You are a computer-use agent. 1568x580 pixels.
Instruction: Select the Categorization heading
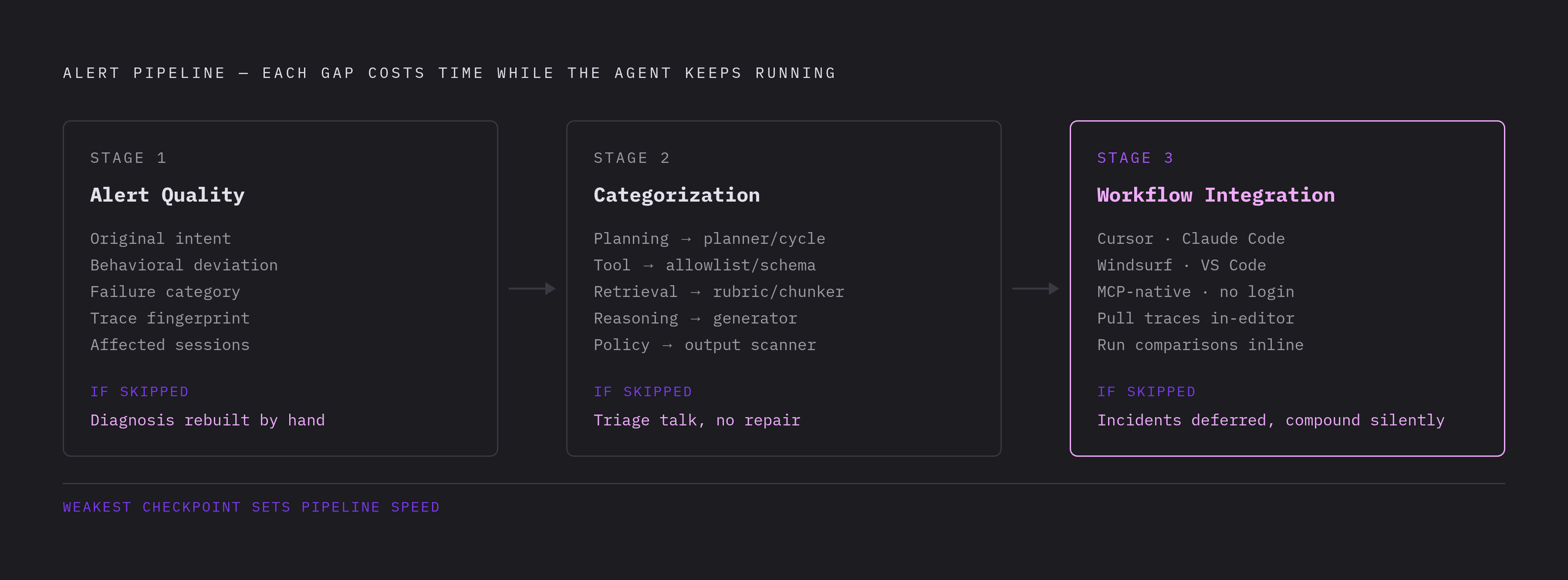[x=676, y=196]
